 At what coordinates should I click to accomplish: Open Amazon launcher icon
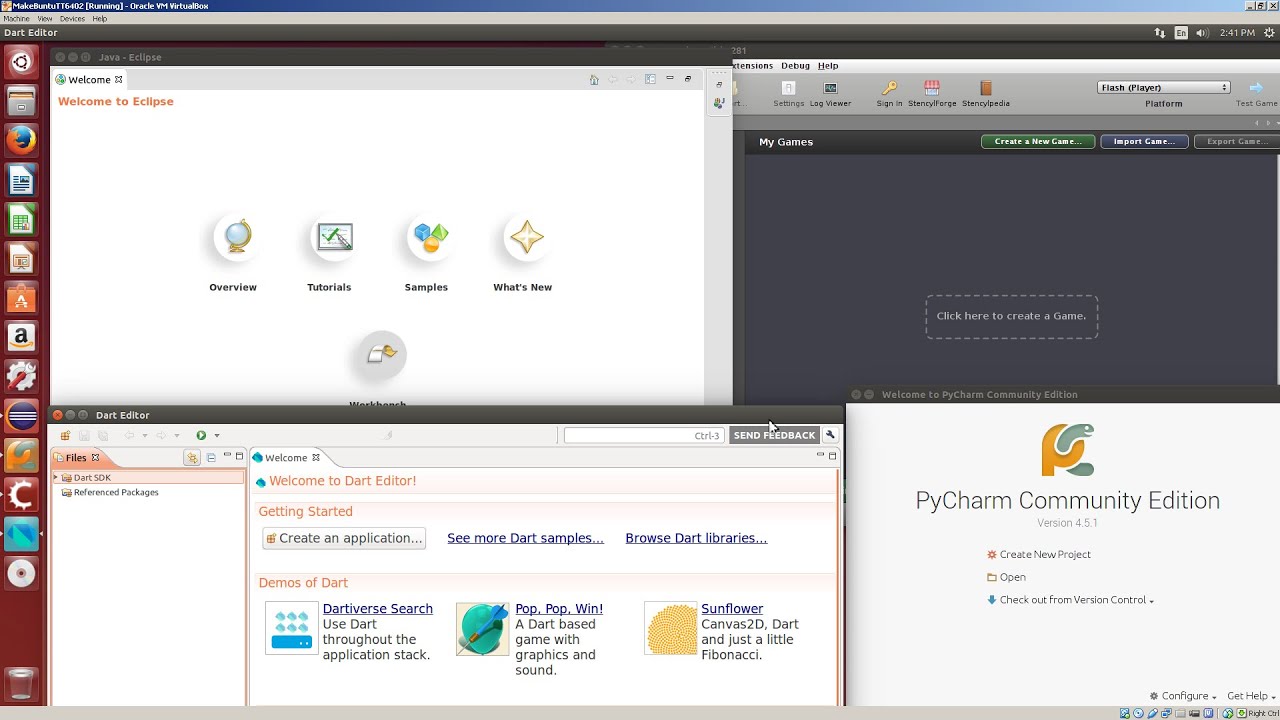[21, 338]
